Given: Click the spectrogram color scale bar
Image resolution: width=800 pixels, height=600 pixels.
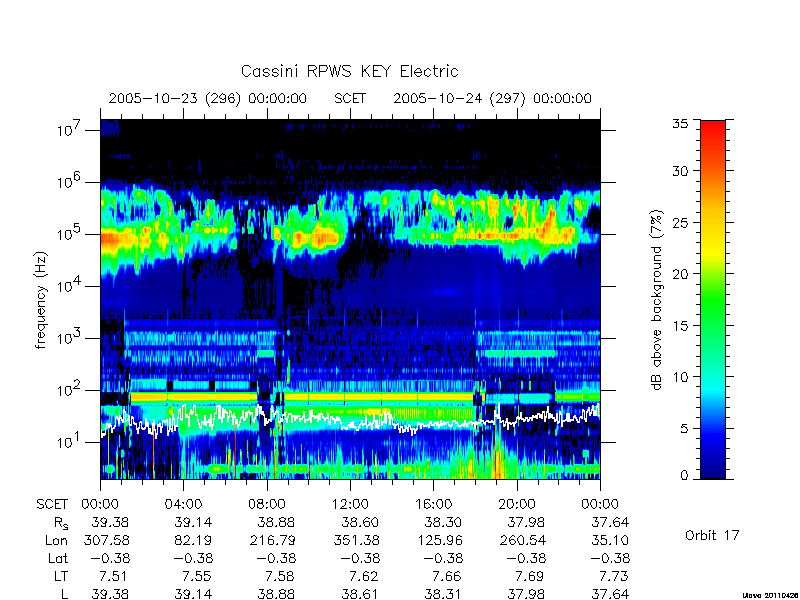Looking at the screenshot, I should point(713,299).
